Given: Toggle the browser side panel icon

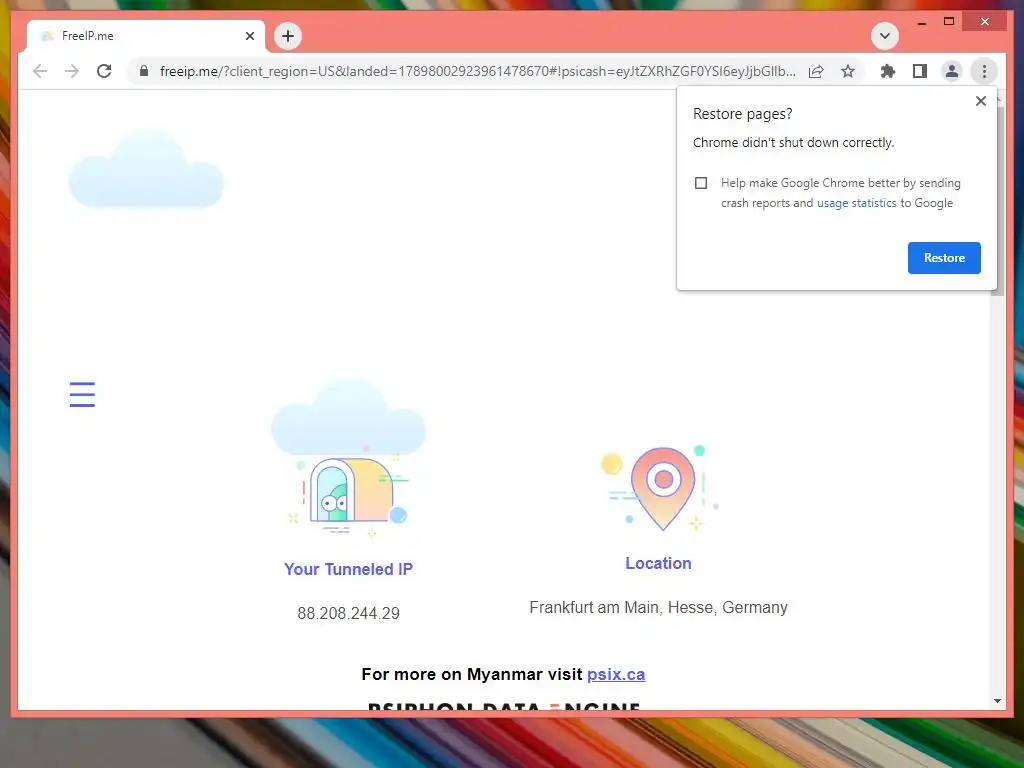Looking at the screenshot, I should (920, 71).
